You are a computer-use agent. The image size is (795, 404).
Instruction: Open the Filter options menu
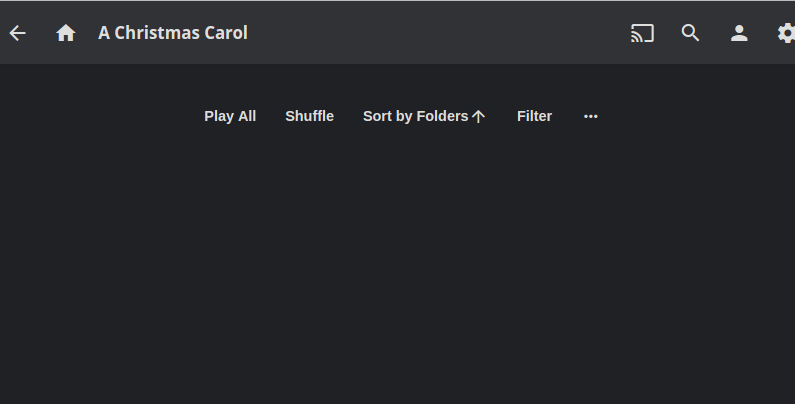[534, 116]
